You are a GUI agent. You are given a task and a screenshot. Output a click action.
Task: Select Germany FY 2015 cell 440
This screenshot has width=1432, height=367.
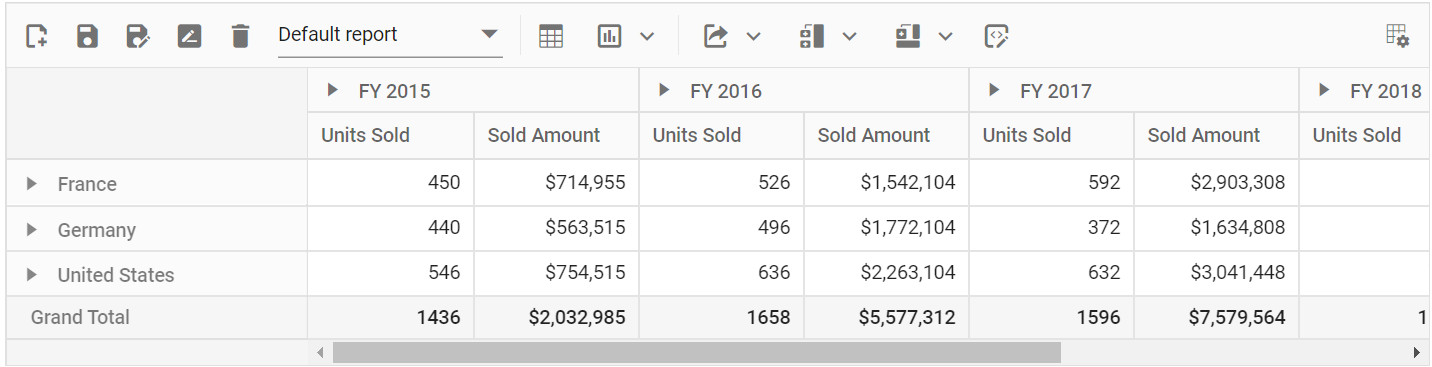[391, 228]
